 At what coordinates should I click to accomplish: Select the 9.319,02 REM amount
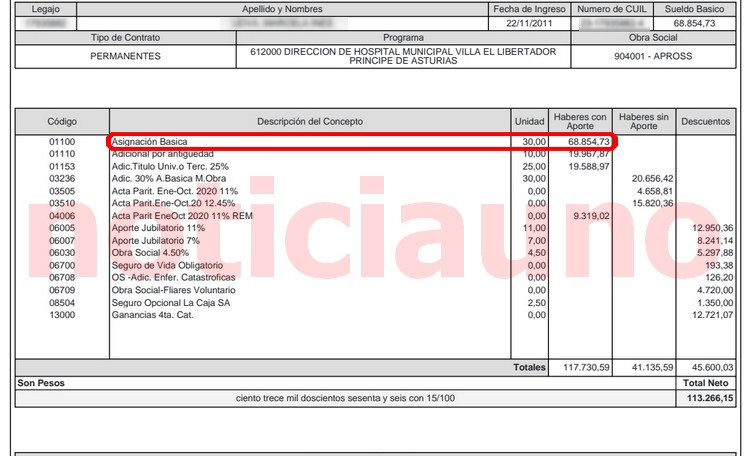pyautogui.click(x=591, y=216)
